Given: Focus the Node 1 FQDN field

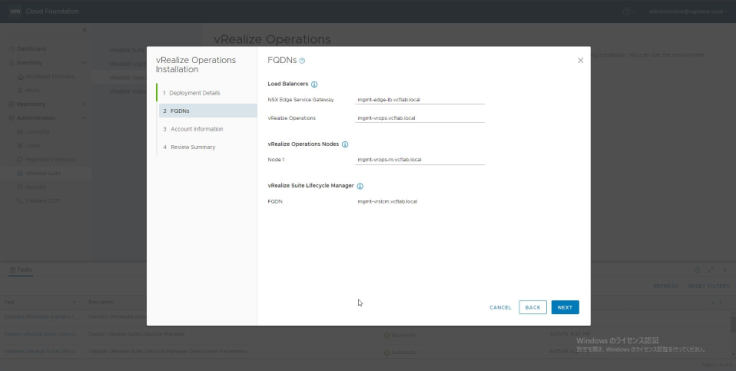Looking at the screenshot, I should 420,160.
